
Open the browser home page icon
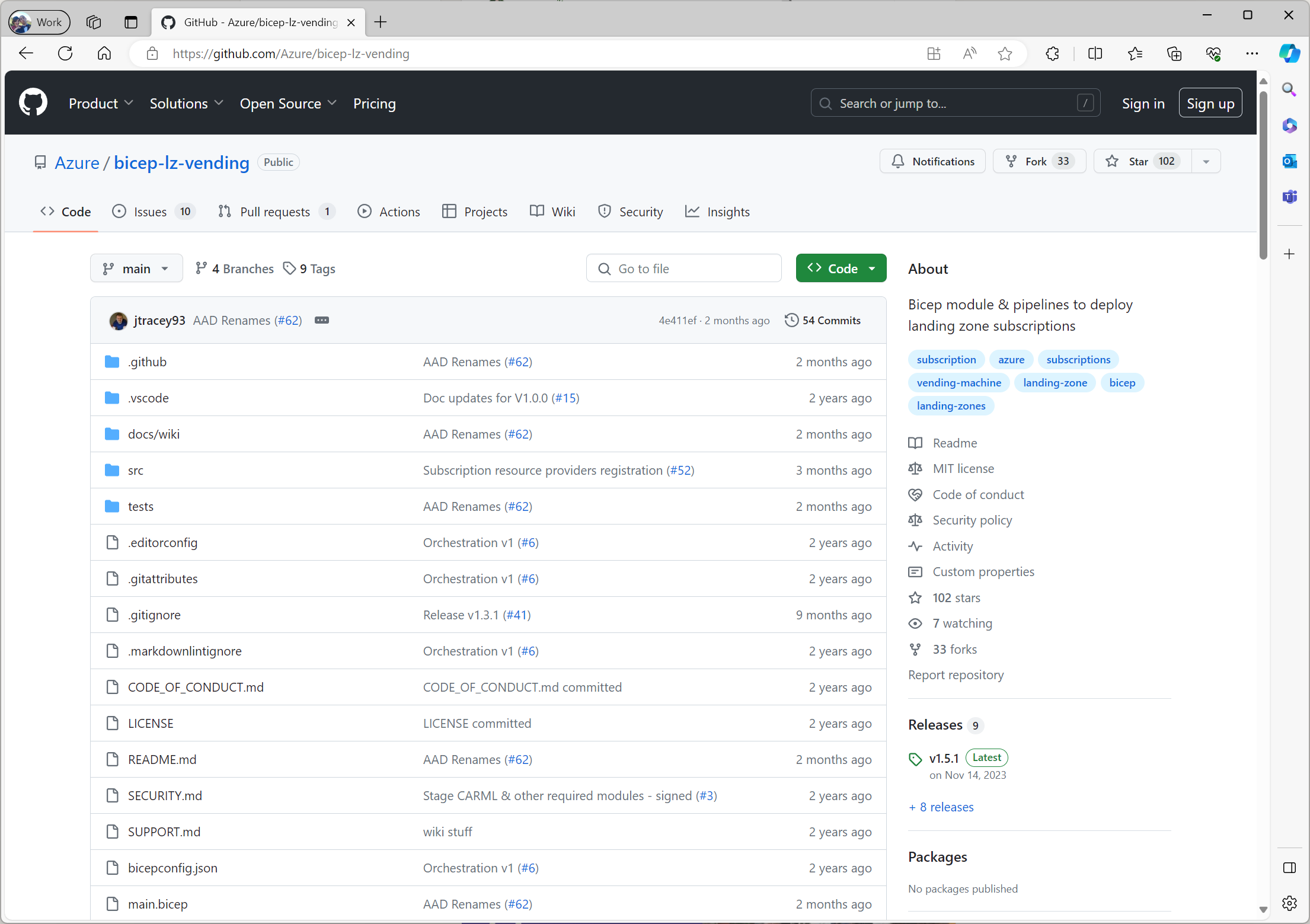[x=104, y=53]
